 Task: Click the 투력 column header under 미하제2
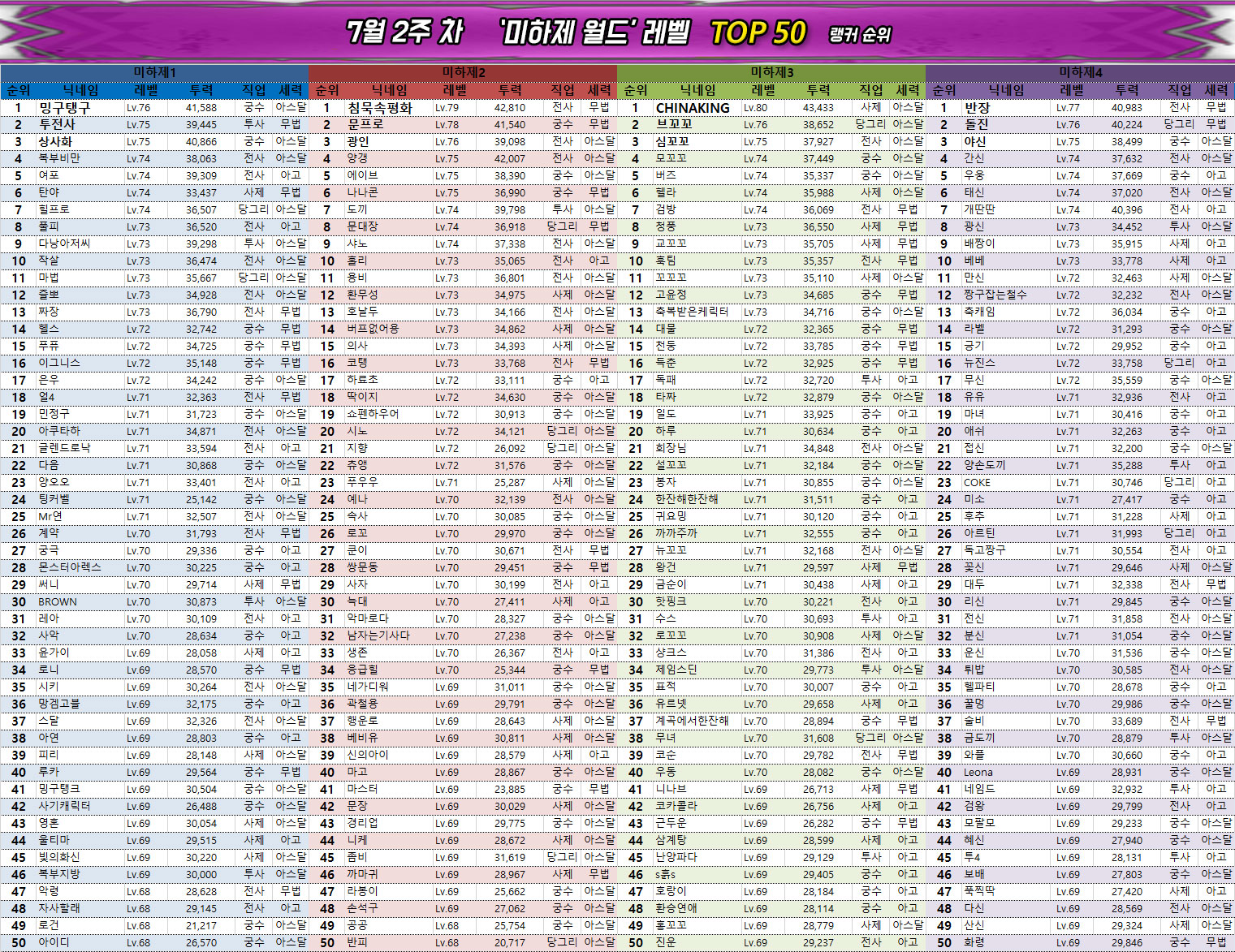coord(510,90)
